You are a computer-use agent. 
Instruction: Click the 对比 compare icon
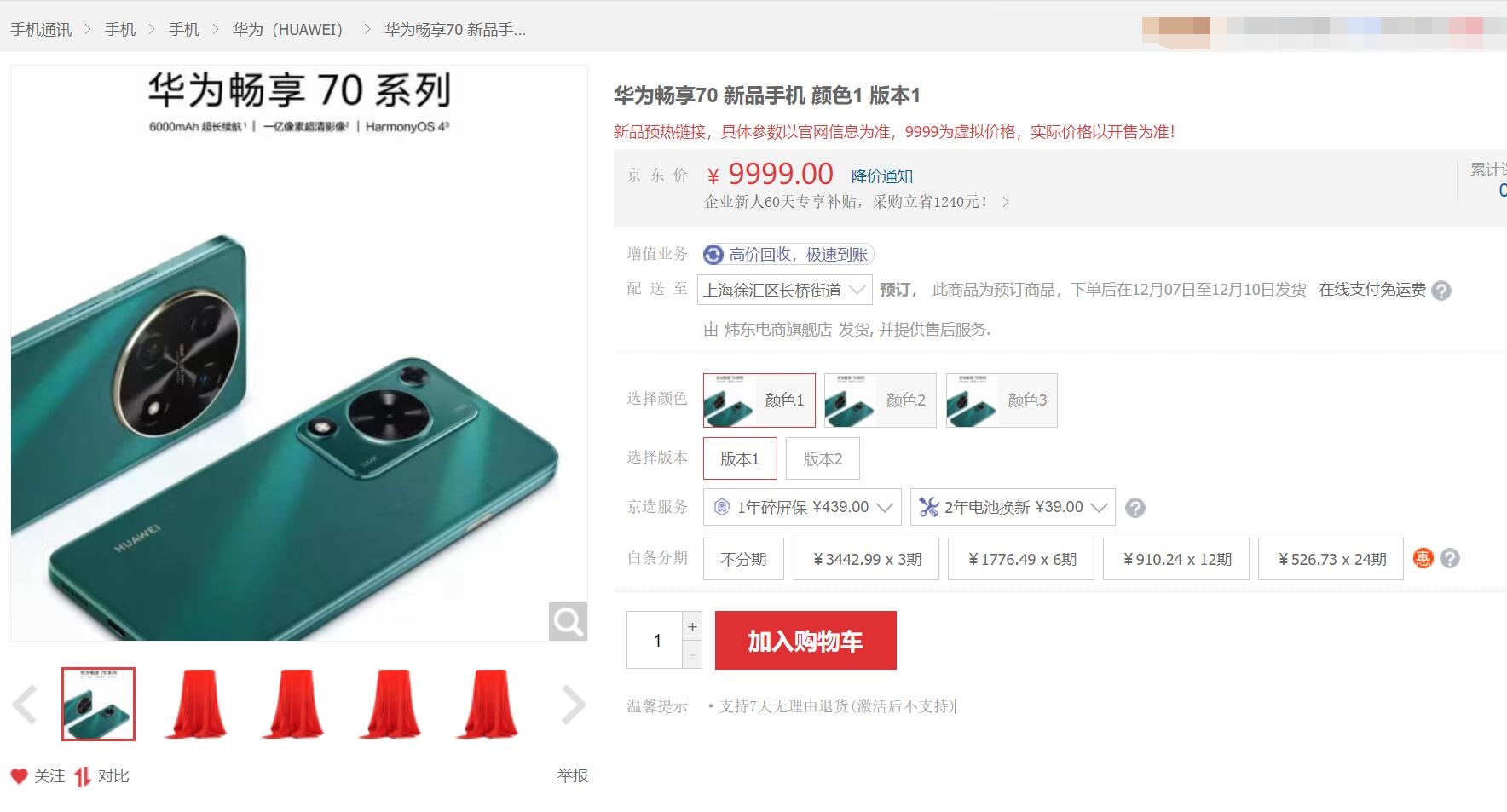83,776
